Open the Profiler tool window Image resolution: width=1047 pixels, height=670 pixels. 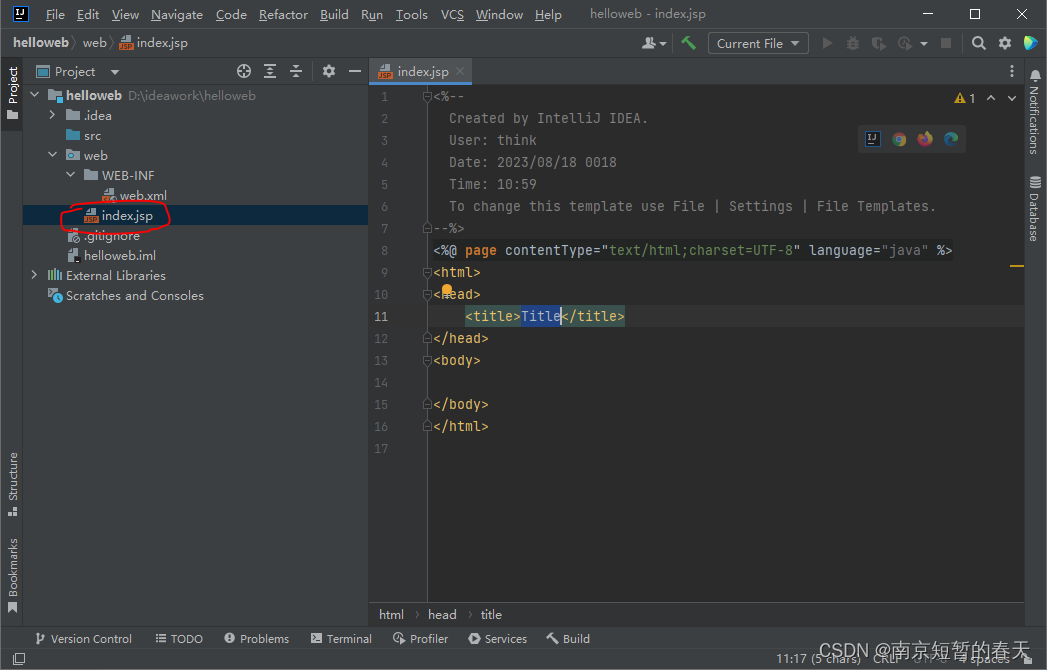(421, 639)
